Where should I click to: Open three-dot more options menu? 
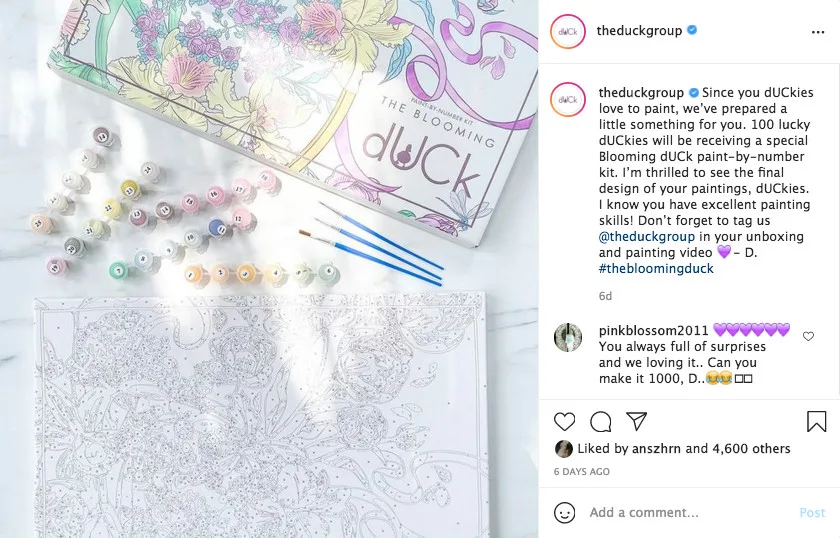coord(818,32)
